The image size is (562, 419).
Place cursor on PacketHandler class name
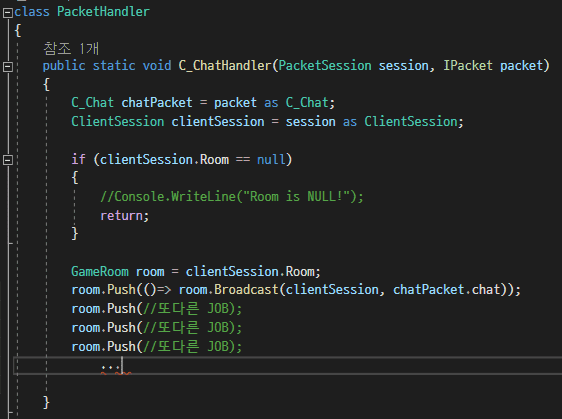tap(103, 11)
